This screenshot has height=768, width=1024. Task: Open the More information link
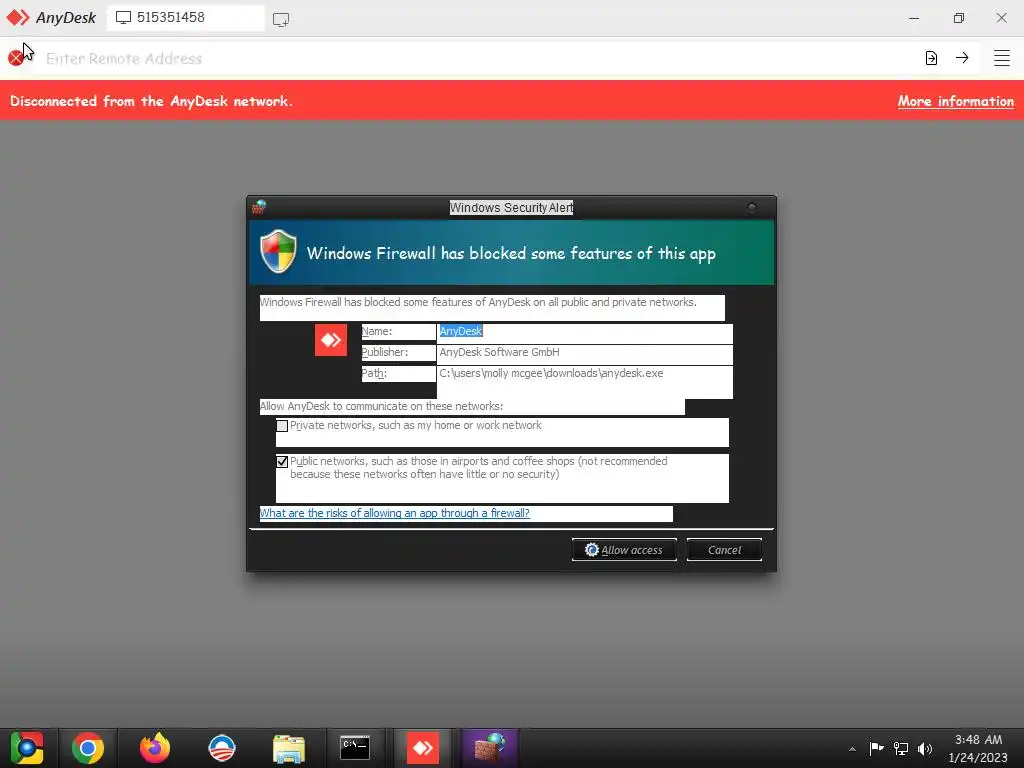tap(955, 101)
